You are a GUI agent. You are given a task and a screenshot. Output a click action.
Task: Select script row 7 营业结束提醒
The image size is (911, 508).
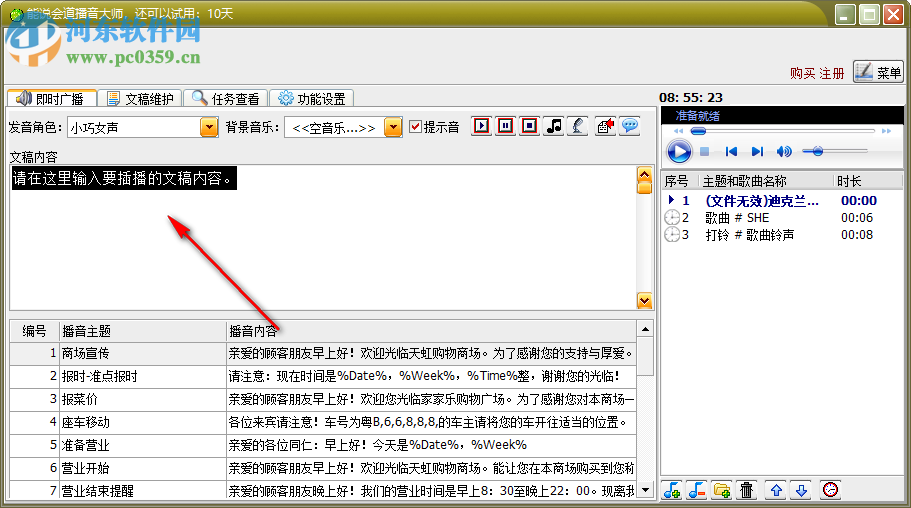click(x=323, y=491)
